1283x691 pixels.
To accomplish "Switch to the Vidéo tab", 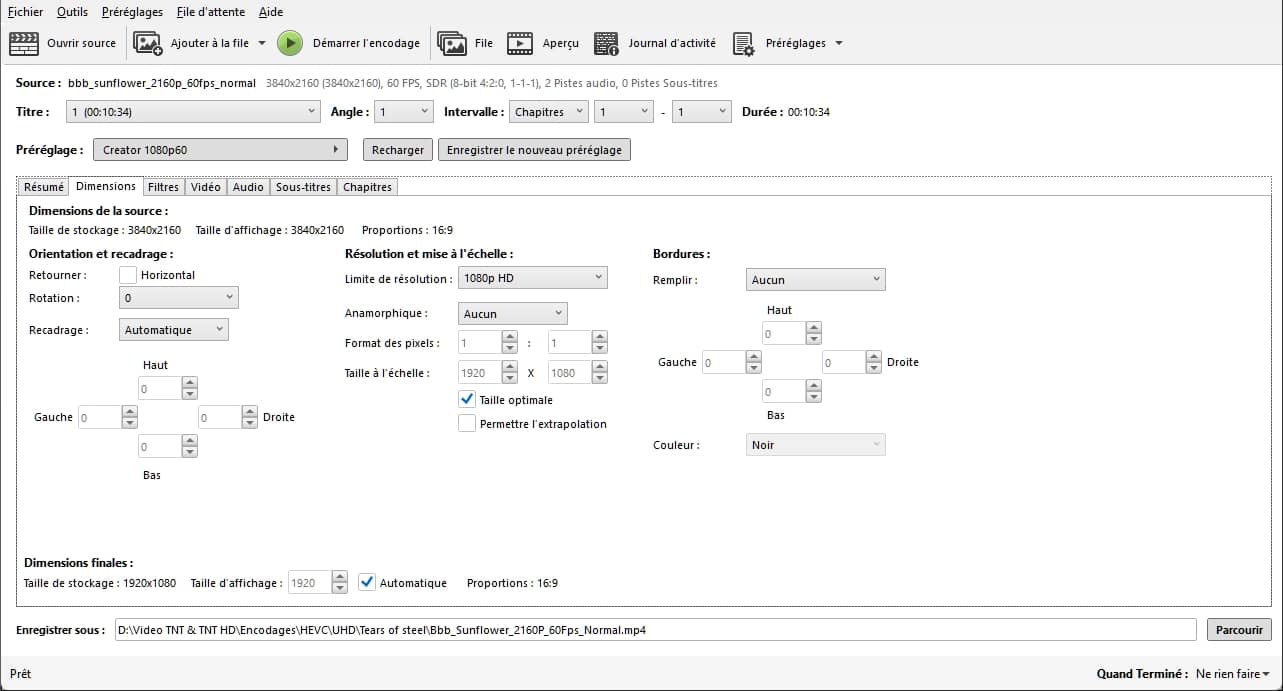I will (205, 187).
